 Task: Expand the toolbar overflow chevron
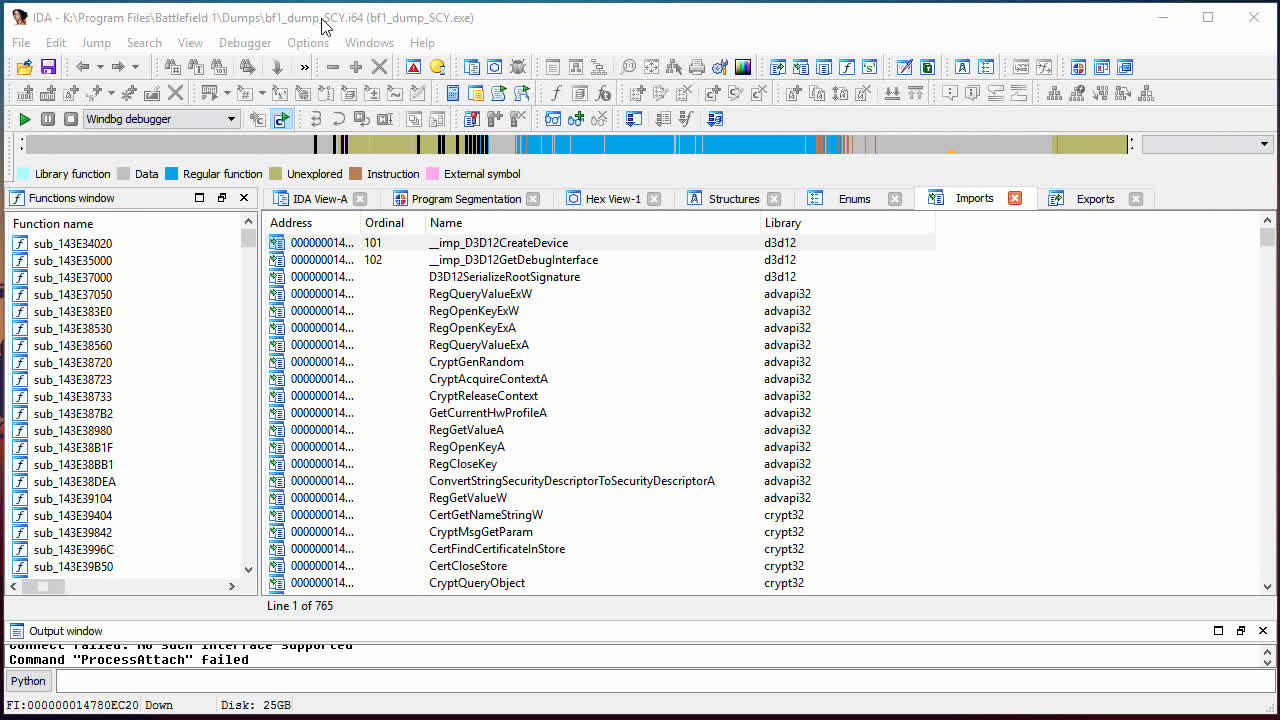coord(304,67)
